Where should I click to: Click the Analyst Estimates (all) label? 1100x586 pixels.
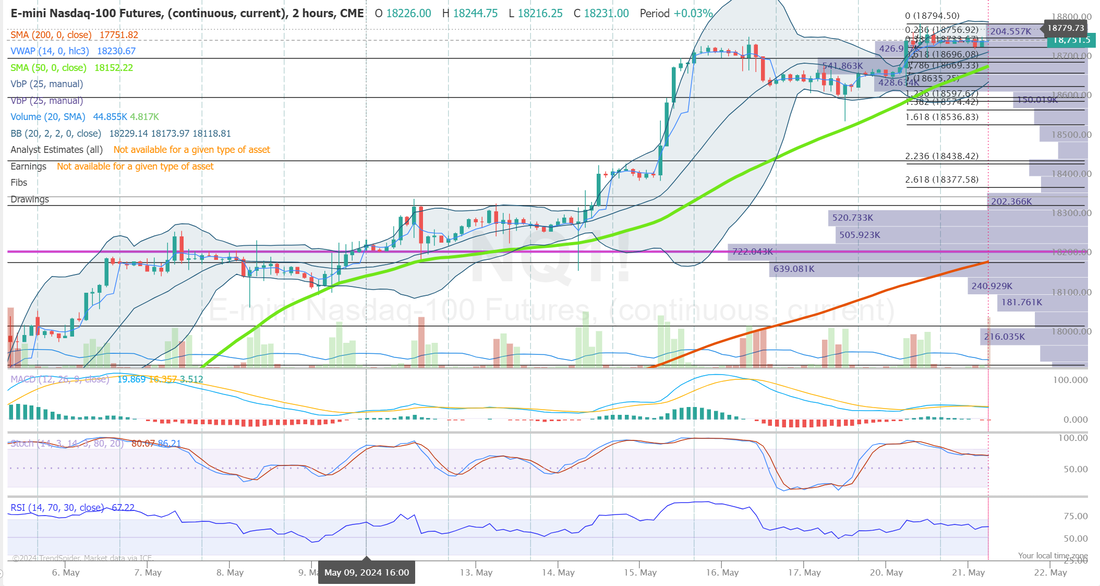[56, 149]
